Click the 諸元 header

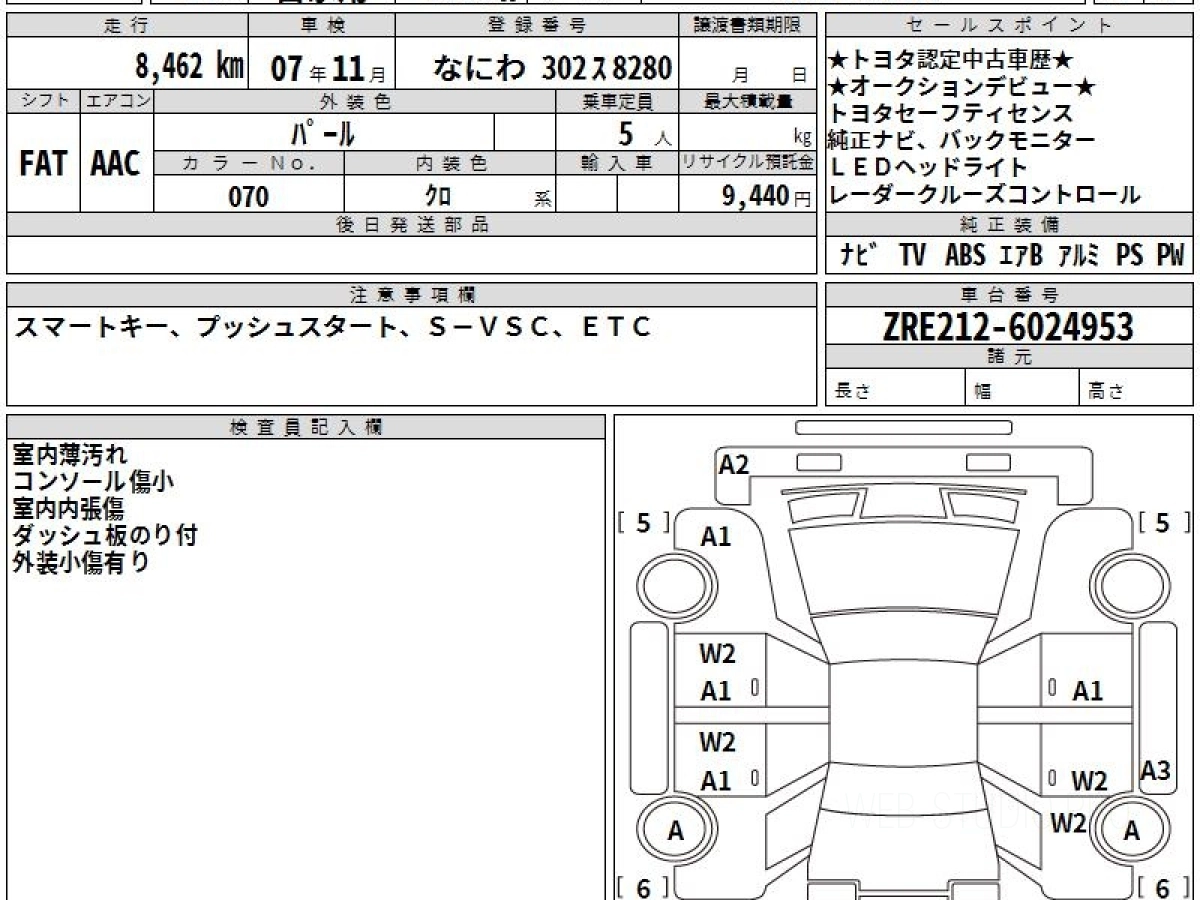(x=1008, y=357)
